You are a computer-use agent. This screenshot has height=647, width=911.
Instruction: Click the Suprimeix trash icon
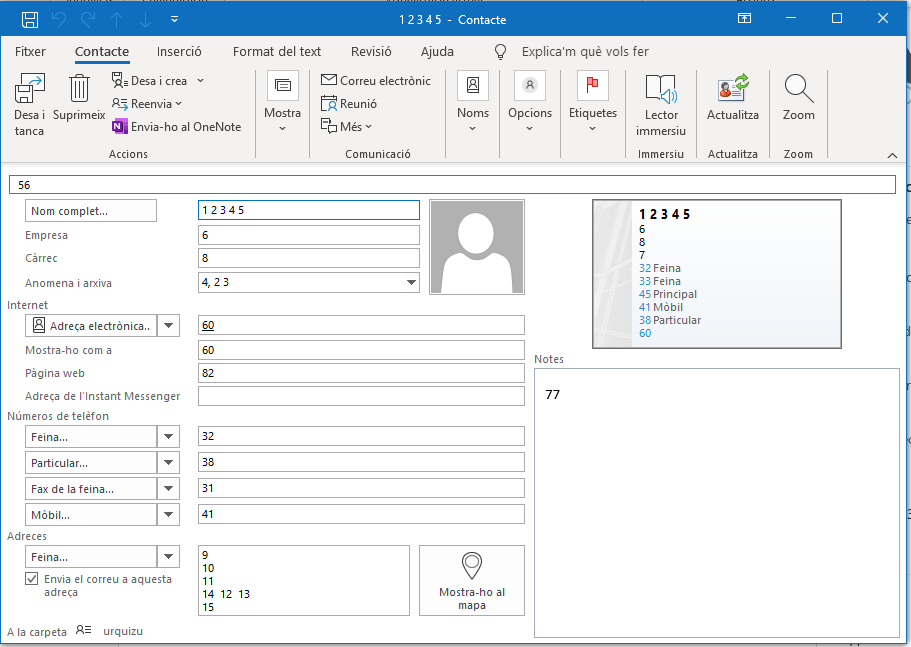[79, 90]
